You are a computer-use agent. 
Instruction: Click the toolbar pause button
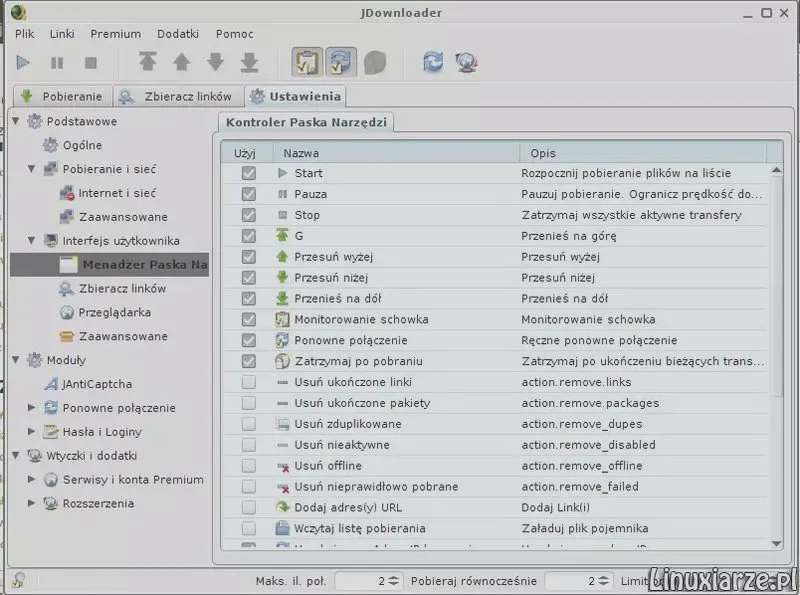point(57,63)
